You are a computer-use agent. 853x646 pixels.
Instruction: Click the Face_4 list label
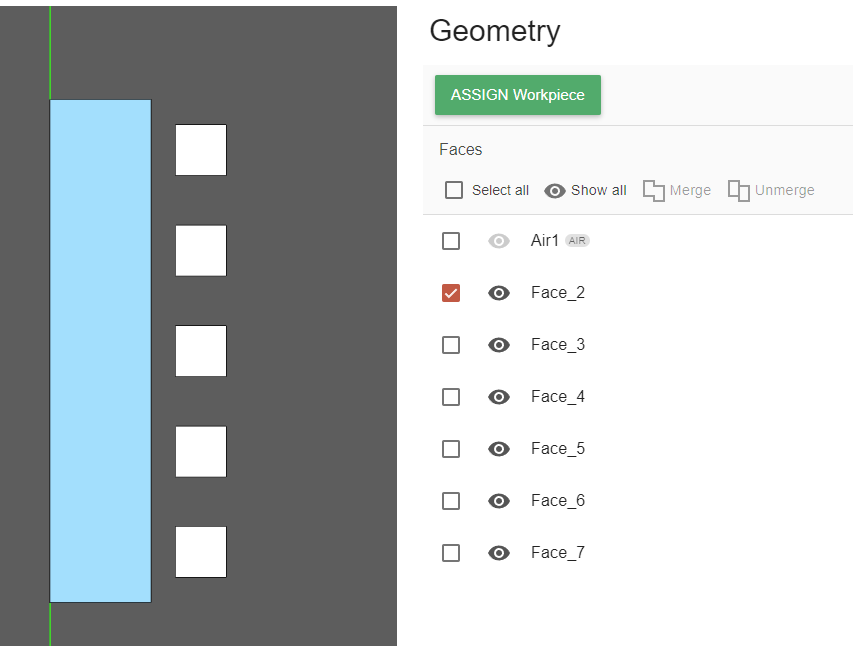[557, 397]
